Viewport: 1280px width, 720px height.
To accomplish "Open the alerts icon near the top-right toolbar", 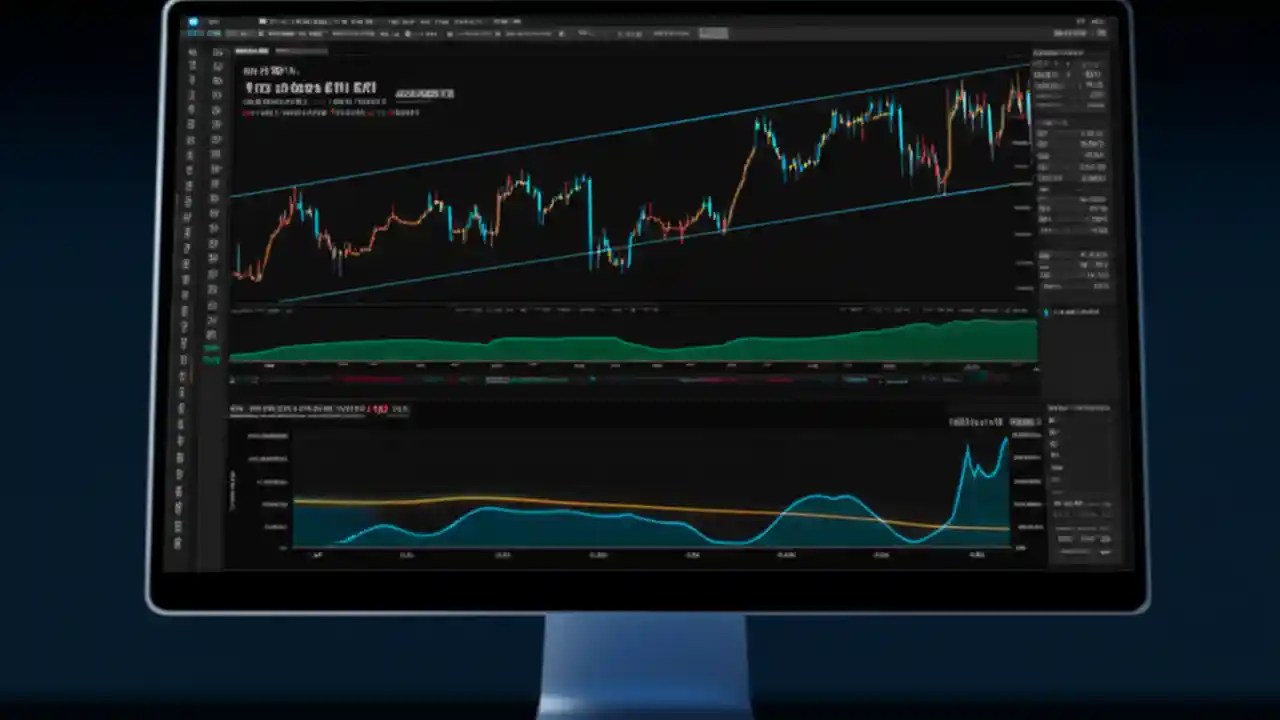I will point(1082,20).
